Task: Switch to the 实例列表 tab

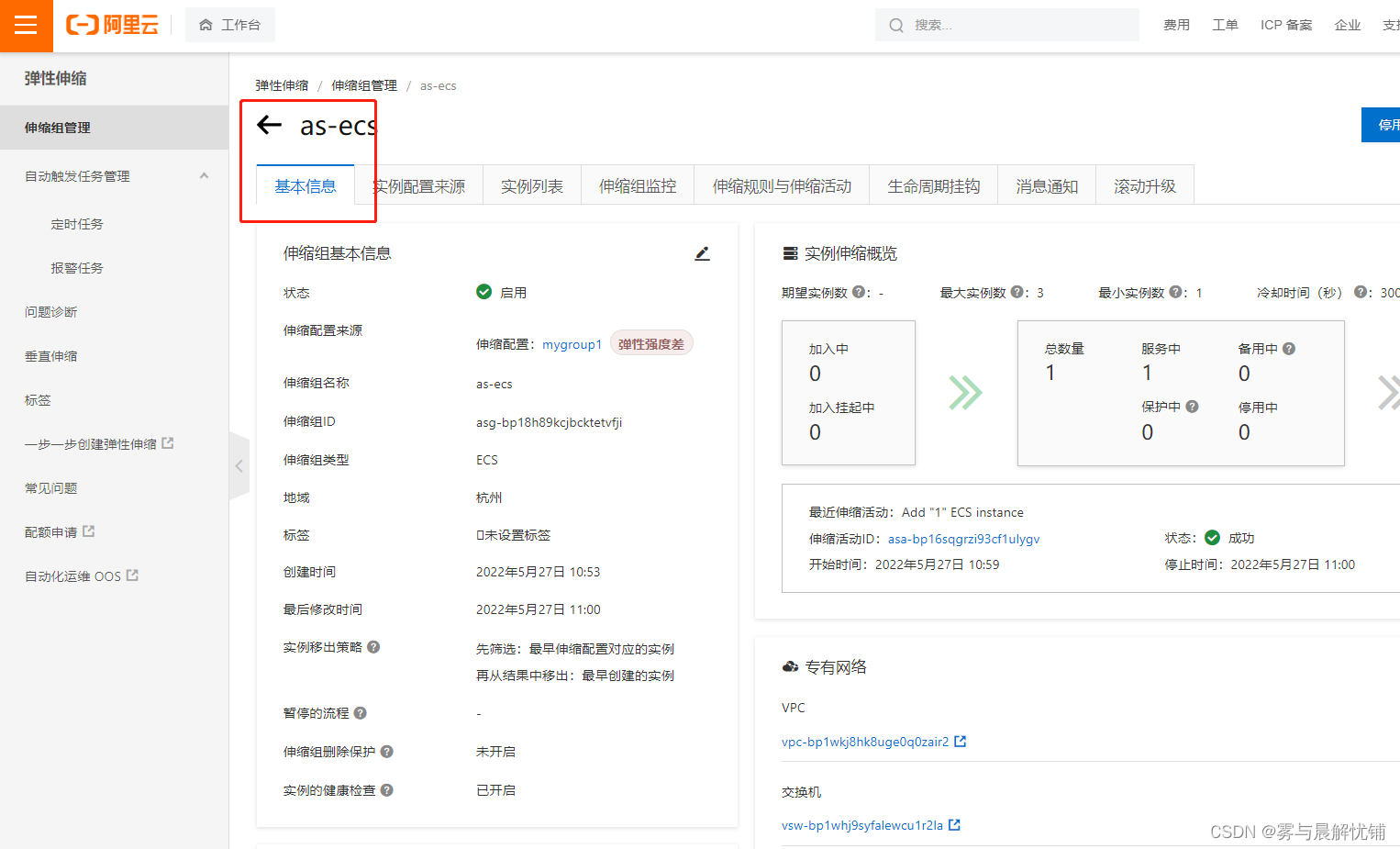Action: (x=532, y=185)
